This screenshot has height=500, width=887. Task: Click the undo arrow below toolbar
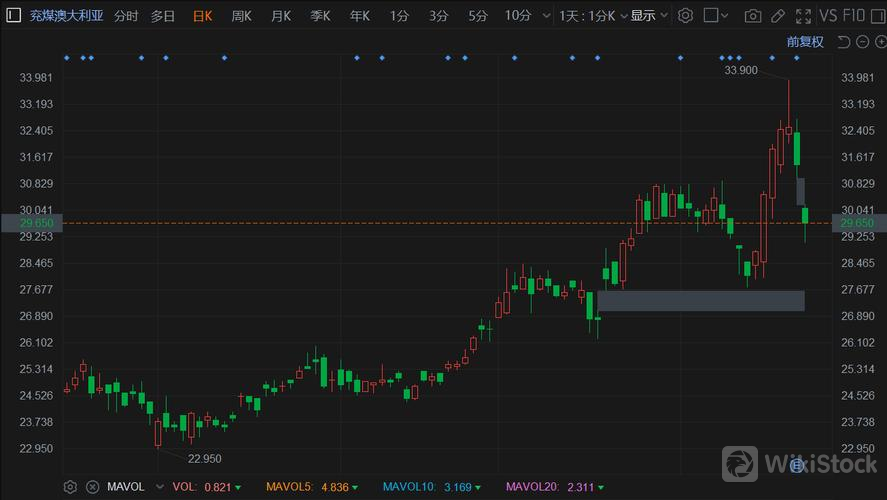click(x=843, y=42)
